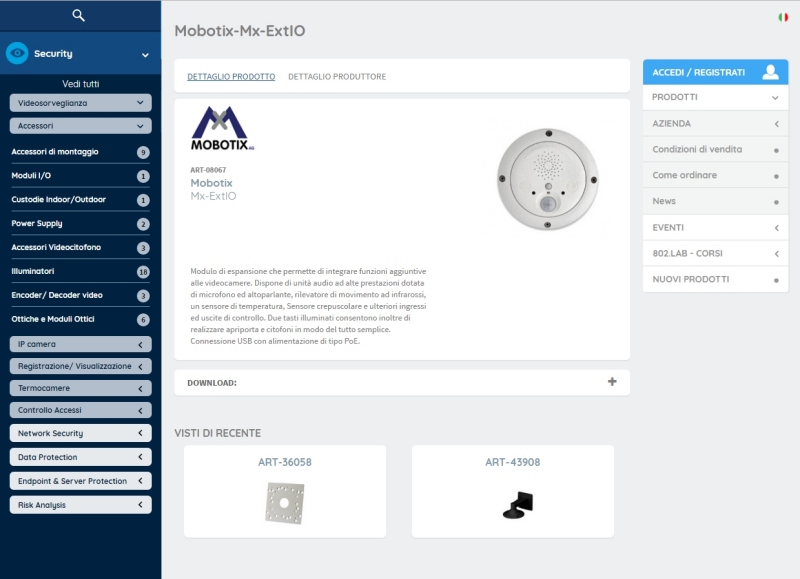
Task: Click the ART-43908 black bracket thumbnail
Action: 518,505
